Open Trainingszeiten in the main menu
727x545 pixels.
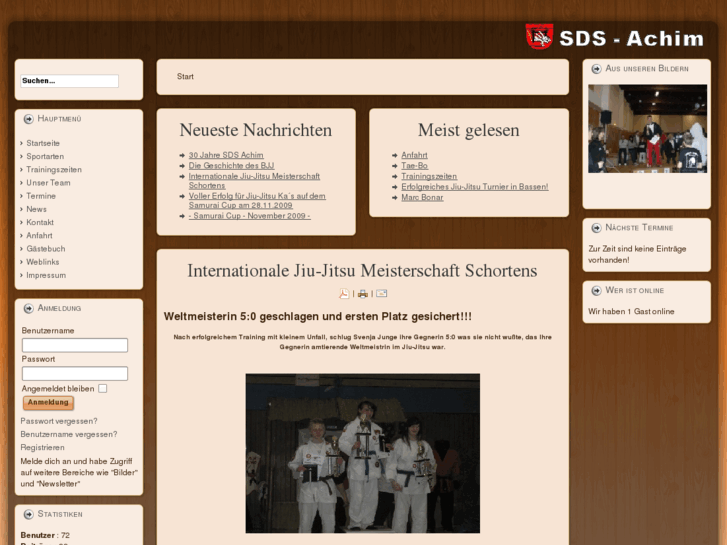pyautogui.click(x=54, y=170)
